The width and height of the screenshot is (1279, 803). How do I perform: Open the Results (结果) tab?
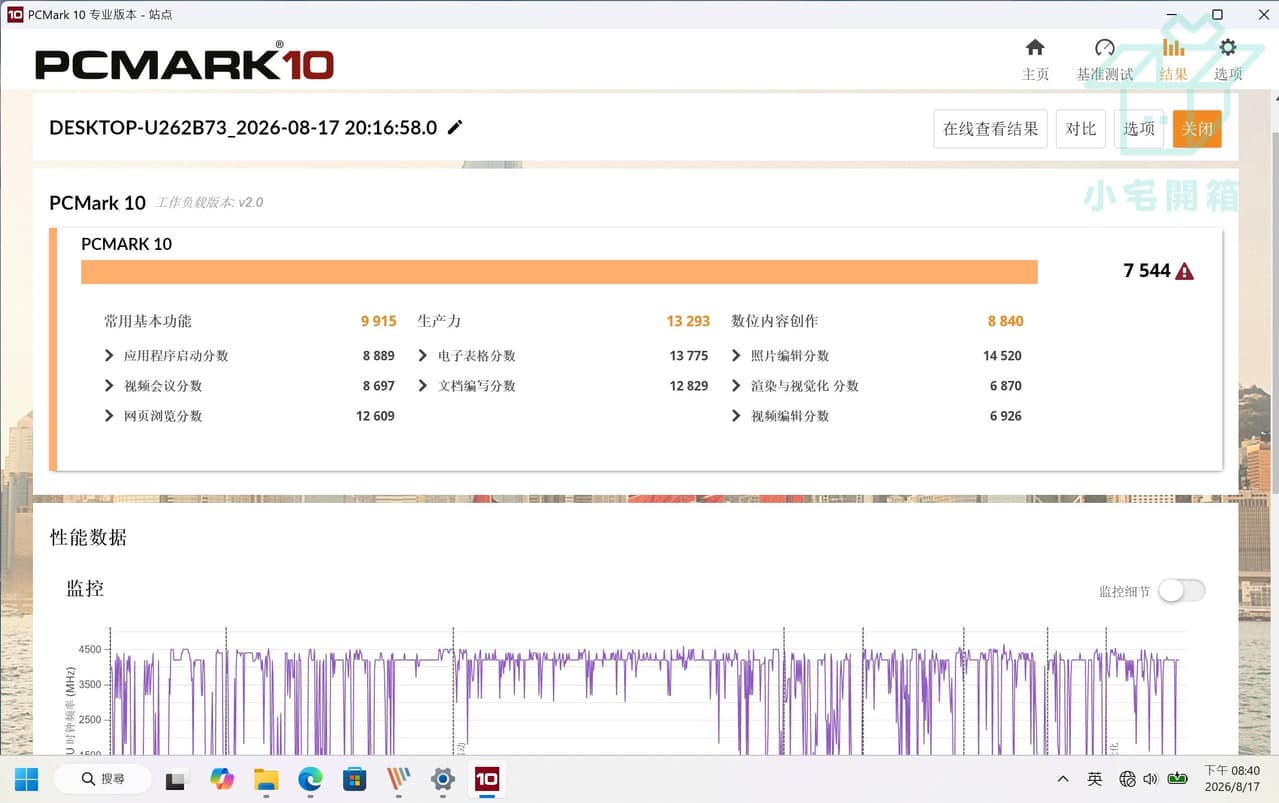[1173, 60]
